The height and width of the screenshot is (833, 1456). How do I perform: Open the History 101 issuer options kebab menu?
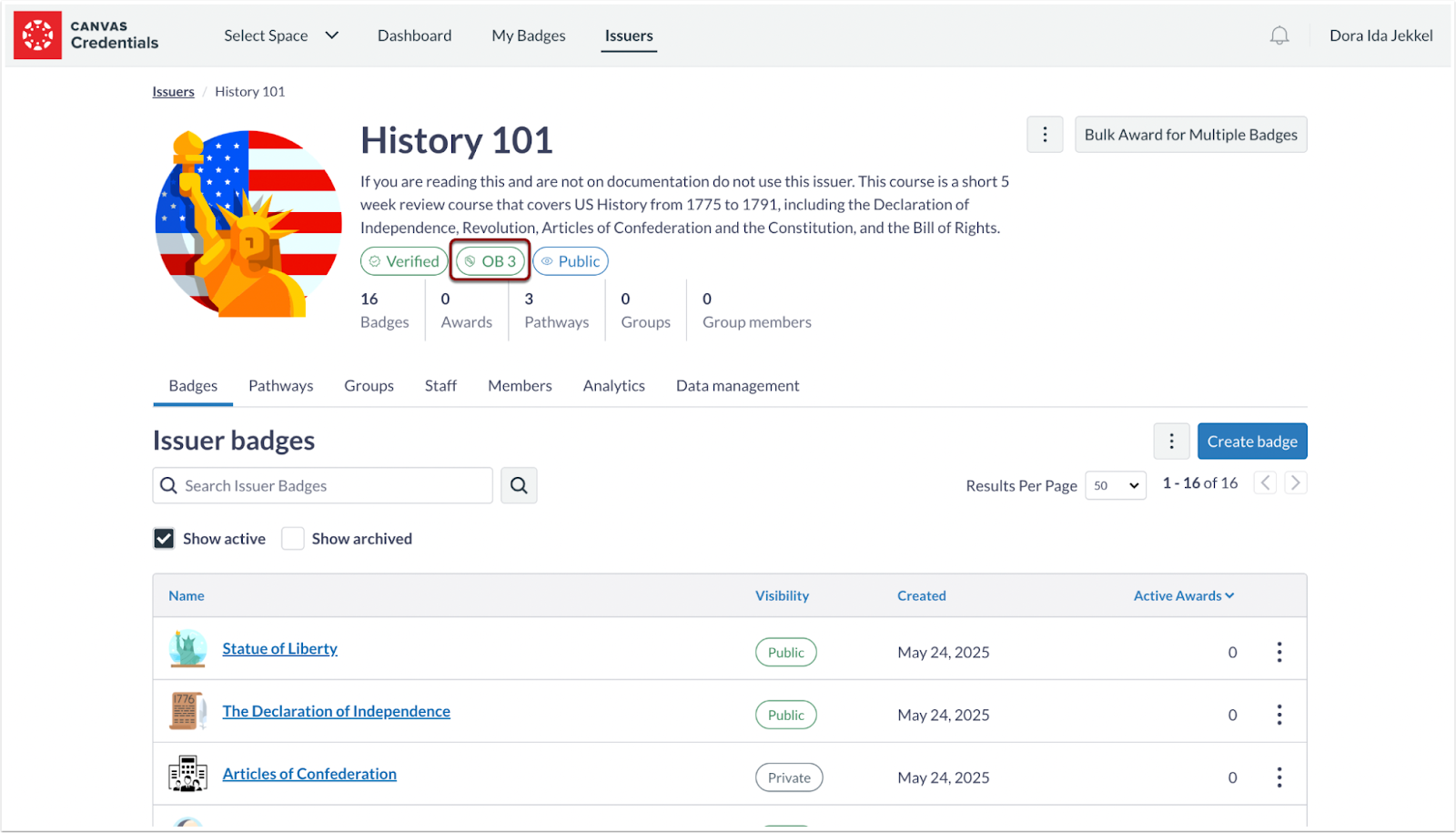[1045, 135]
